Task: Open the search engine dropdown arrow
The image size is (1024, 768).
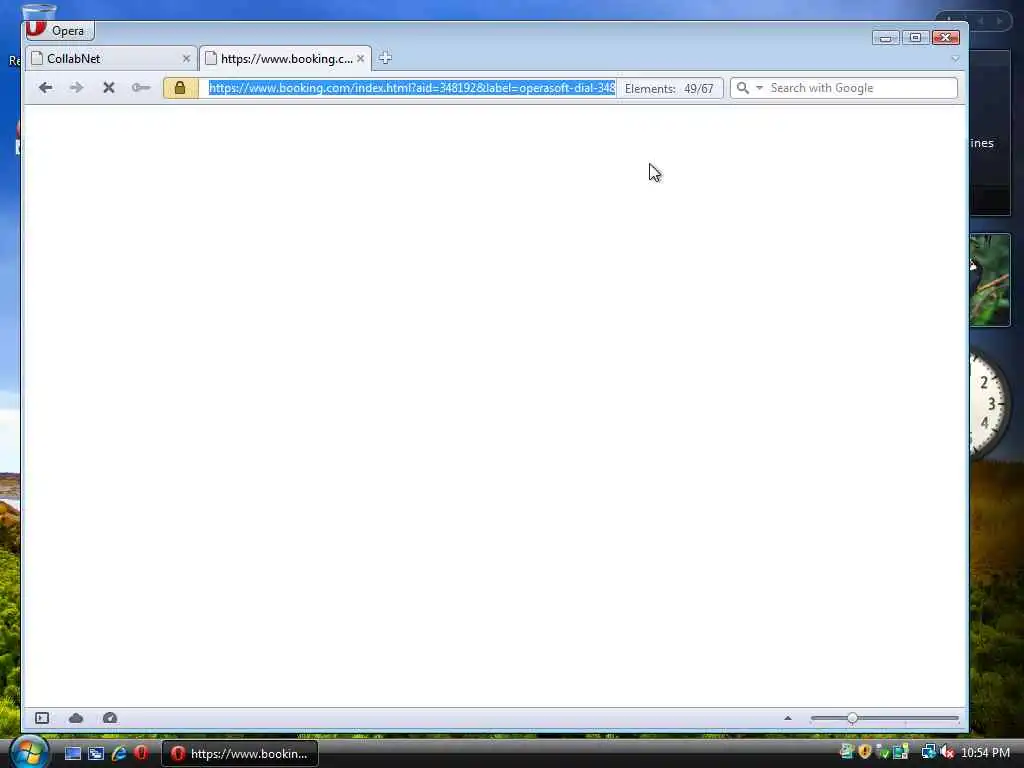Action: click(759, 88)
